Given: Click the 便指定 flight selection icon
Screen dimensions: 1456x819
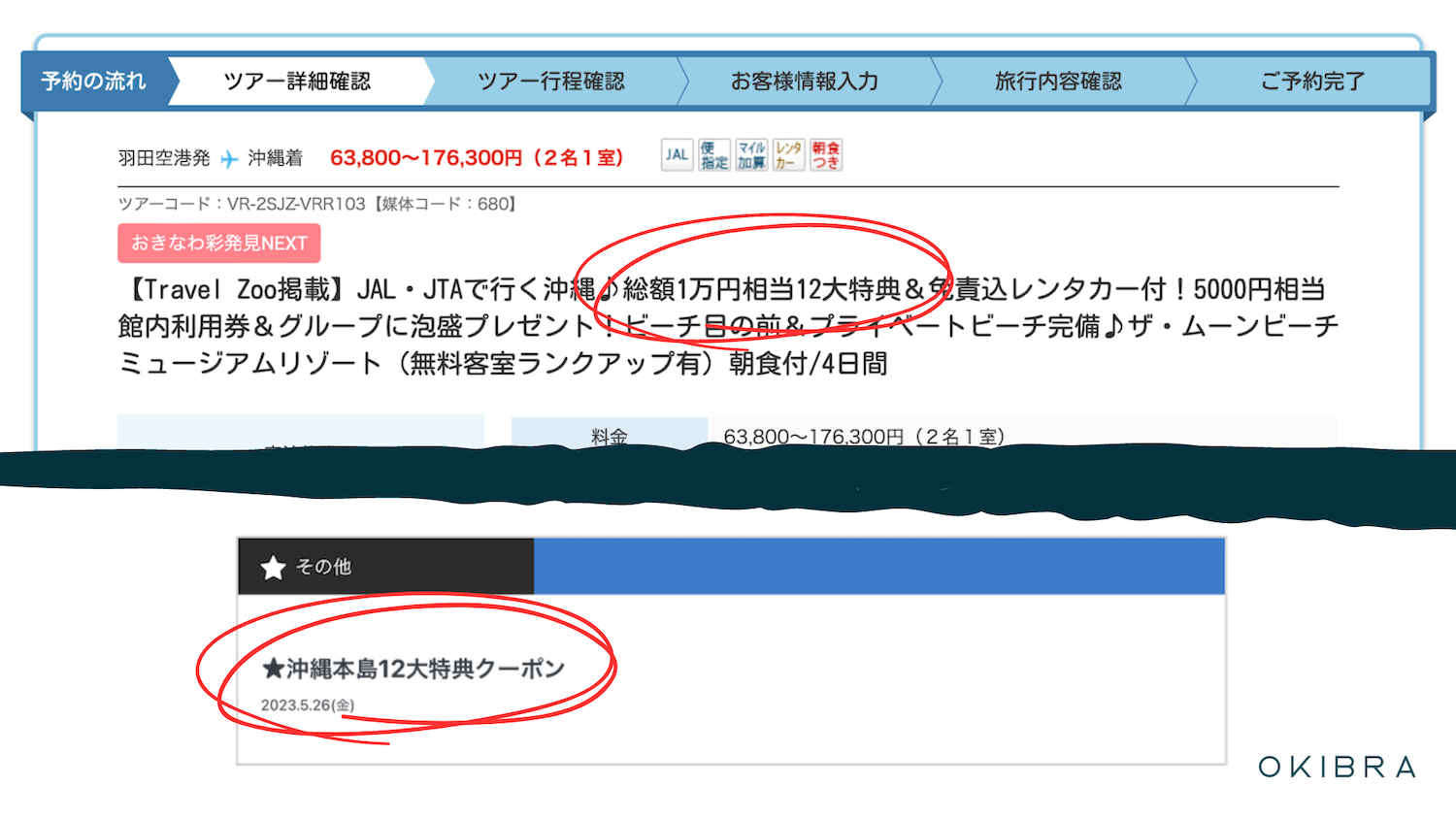Looking at the screenshot, I should (714, 155).
